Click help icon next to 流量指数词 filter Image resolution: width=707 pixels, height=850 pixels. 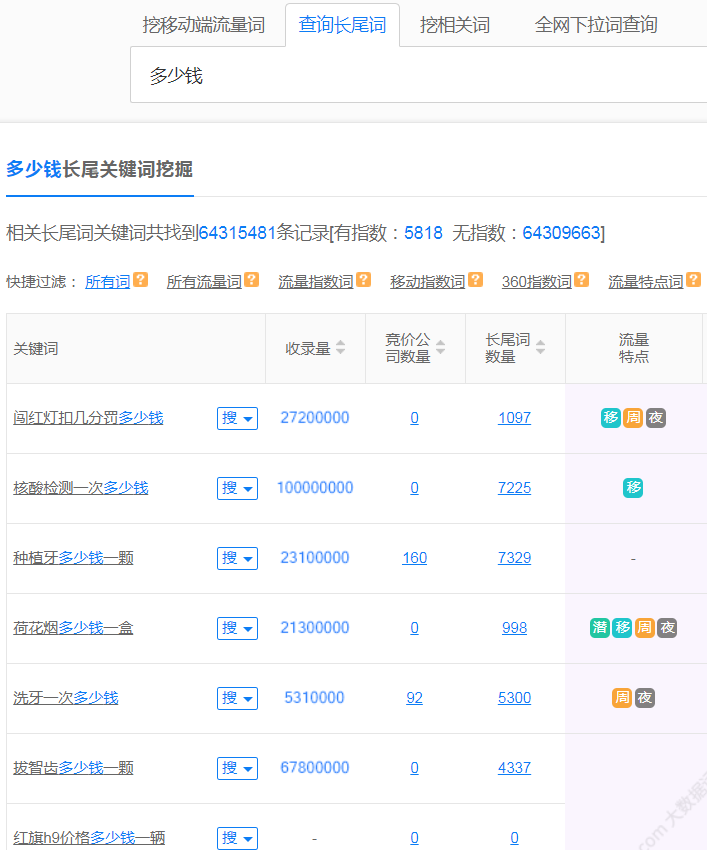364,280
